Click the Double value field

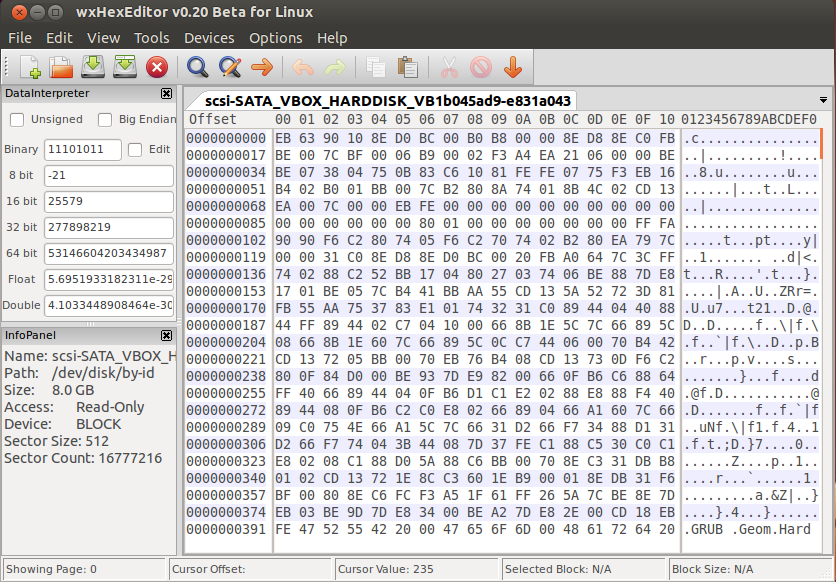(x=109, y=306)
